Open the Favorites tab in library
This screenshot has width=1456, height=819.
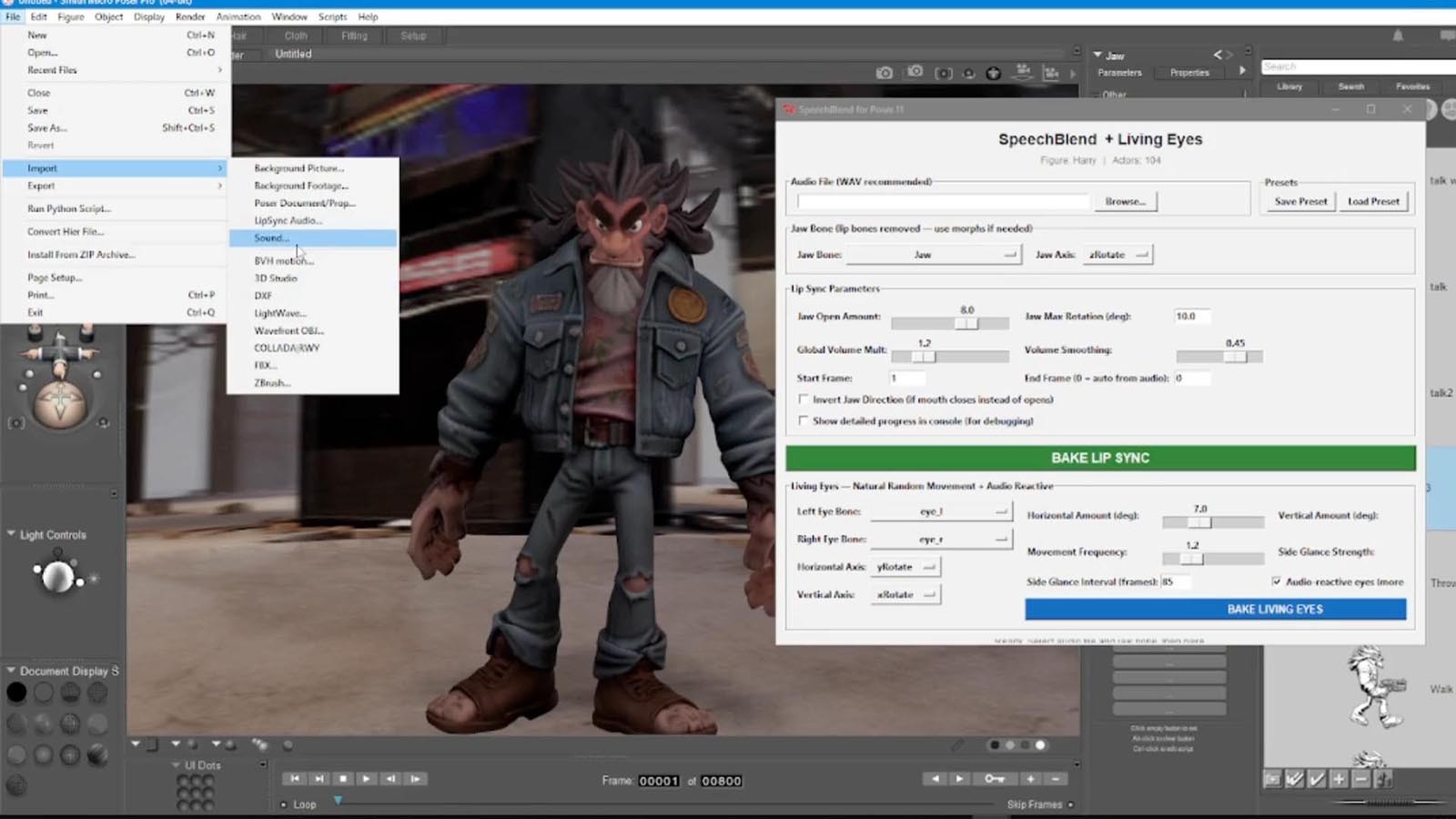click(x=1412, y=86)
